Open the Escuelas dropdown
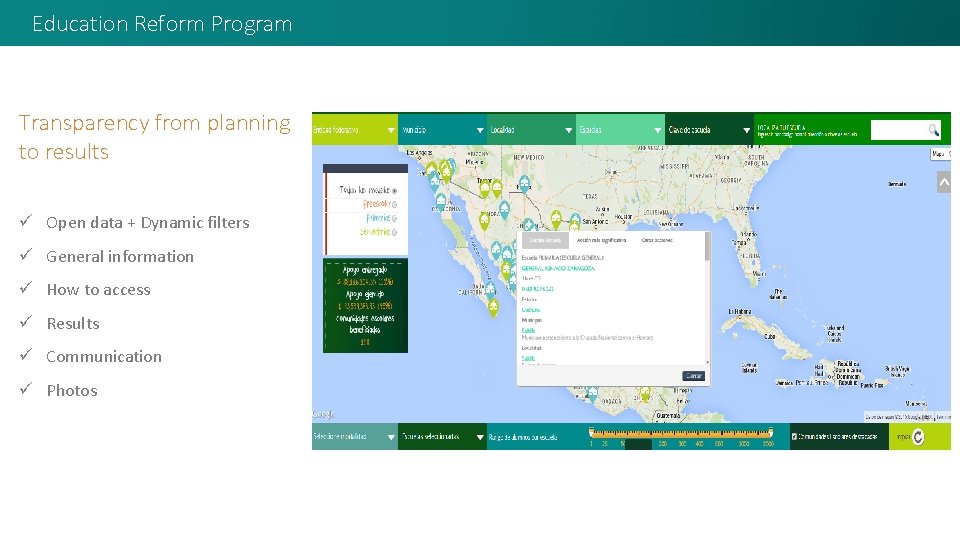 point(620,130)
